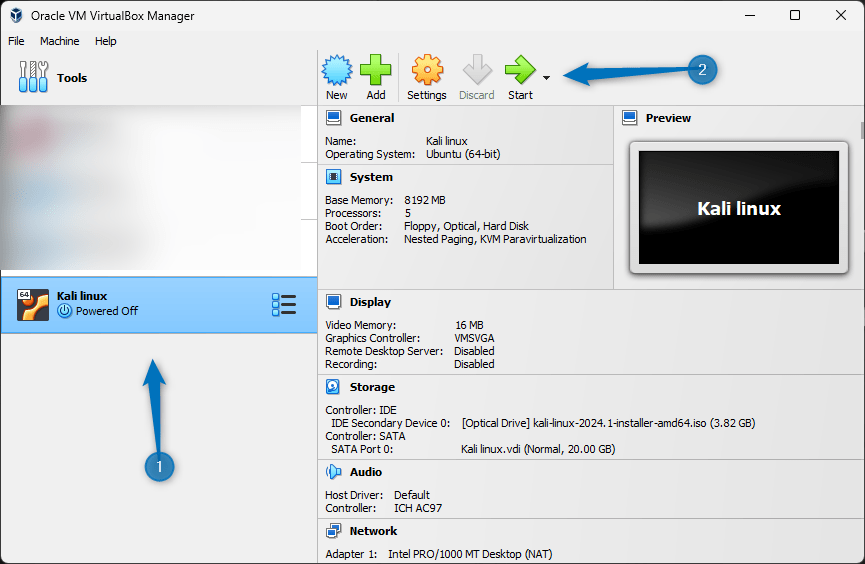Click the Adapter 1 Intel PRO/1000 MT Desktop entry
The width and height of the screenshot is (865, 564).
pos(470,554)
